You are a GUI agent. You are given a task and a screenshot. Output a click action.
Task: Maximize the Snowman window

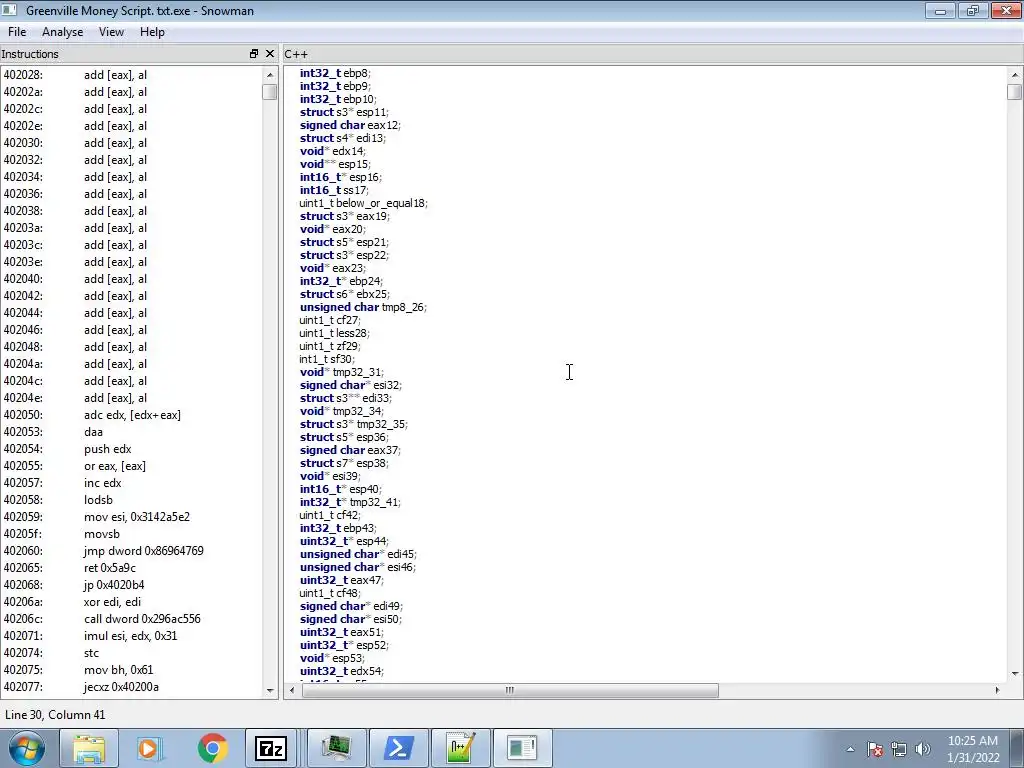972,10
